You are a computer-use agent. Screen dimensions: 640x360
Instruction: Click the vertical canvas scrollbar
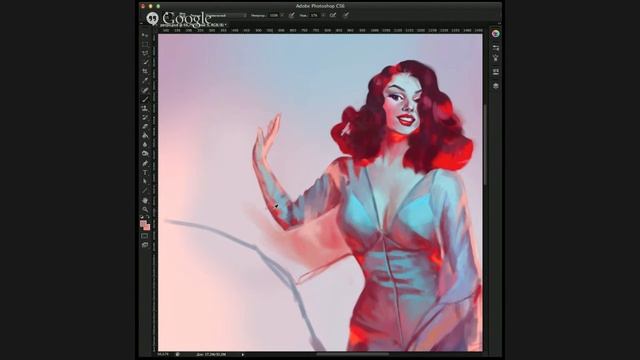(x=485, y=144)
